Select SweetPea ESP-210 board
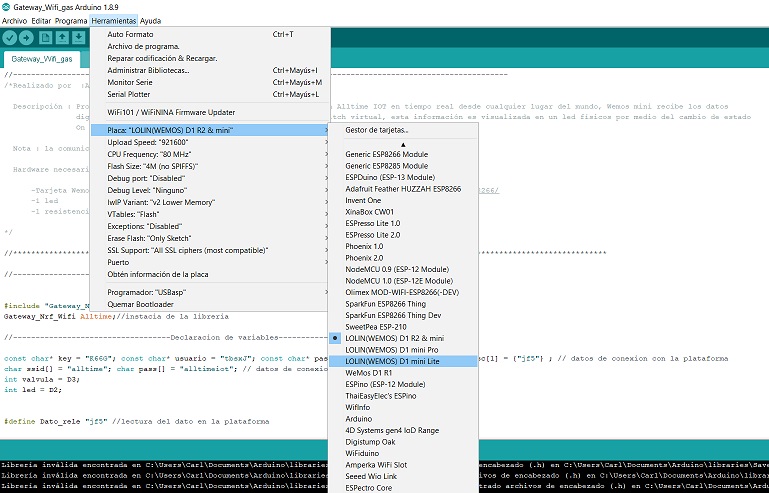Image resolution: width=769 pixels, height=493 pixels. pos(403,327)
